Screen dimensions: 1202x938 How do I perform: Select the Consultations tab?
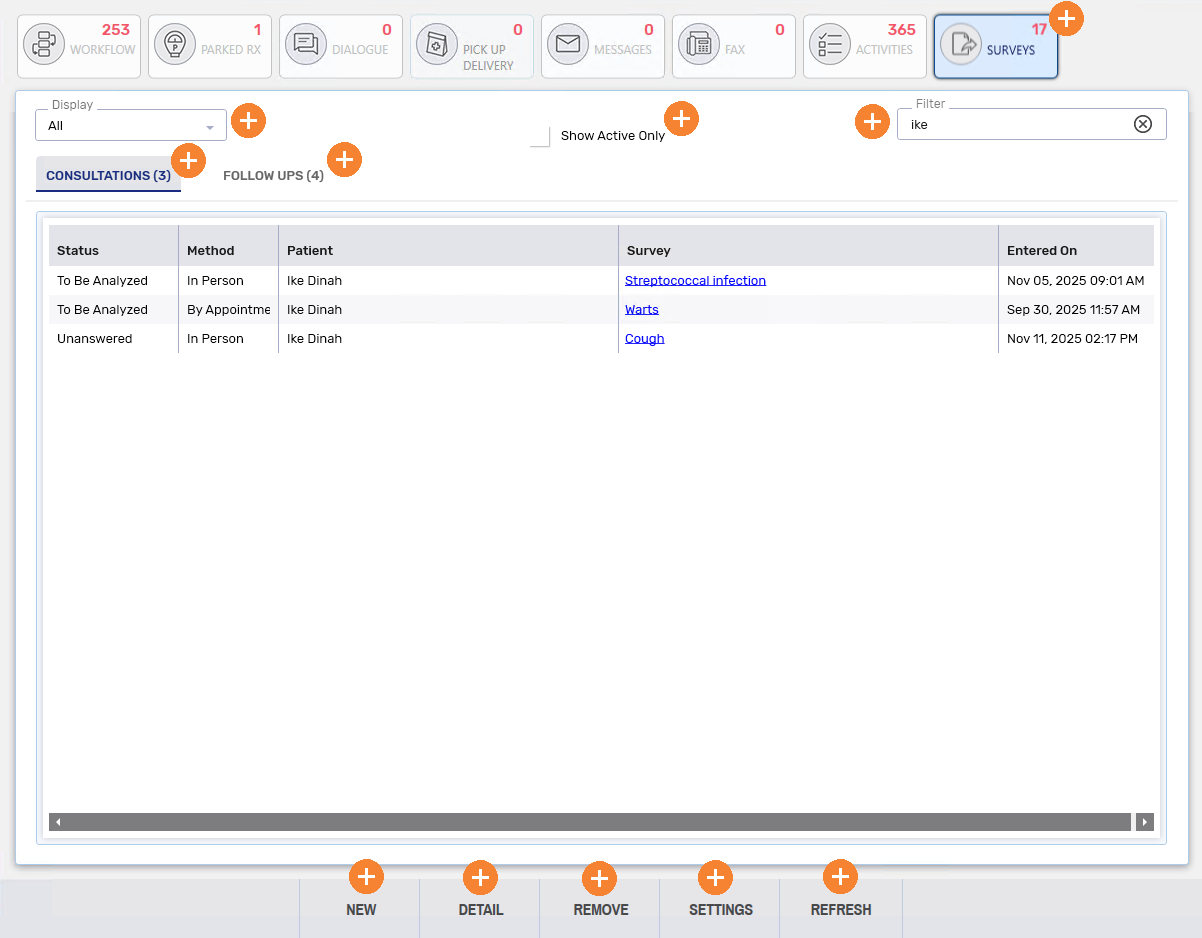(x=108, y=176)
